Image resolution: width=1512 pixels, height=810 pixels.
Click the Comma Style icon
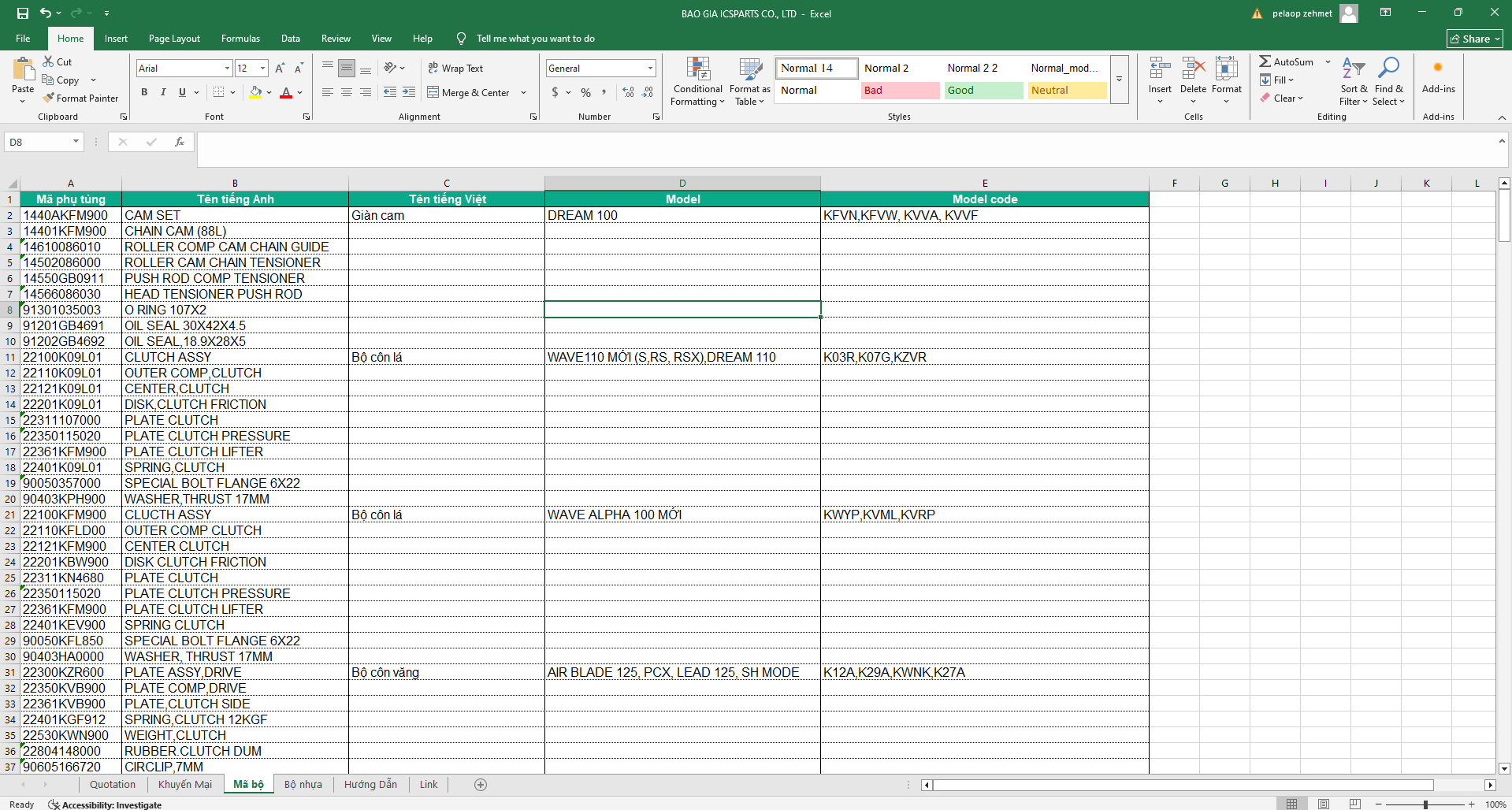pyautogui.click(x=604, y=92)
